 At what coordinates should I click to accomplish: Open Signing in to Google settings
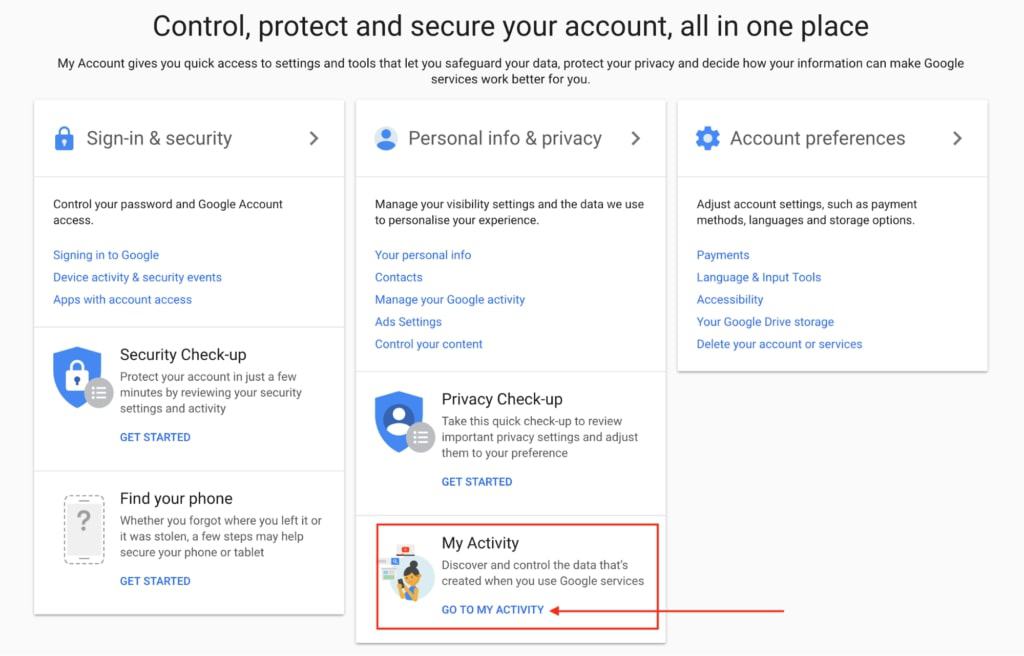105,255
